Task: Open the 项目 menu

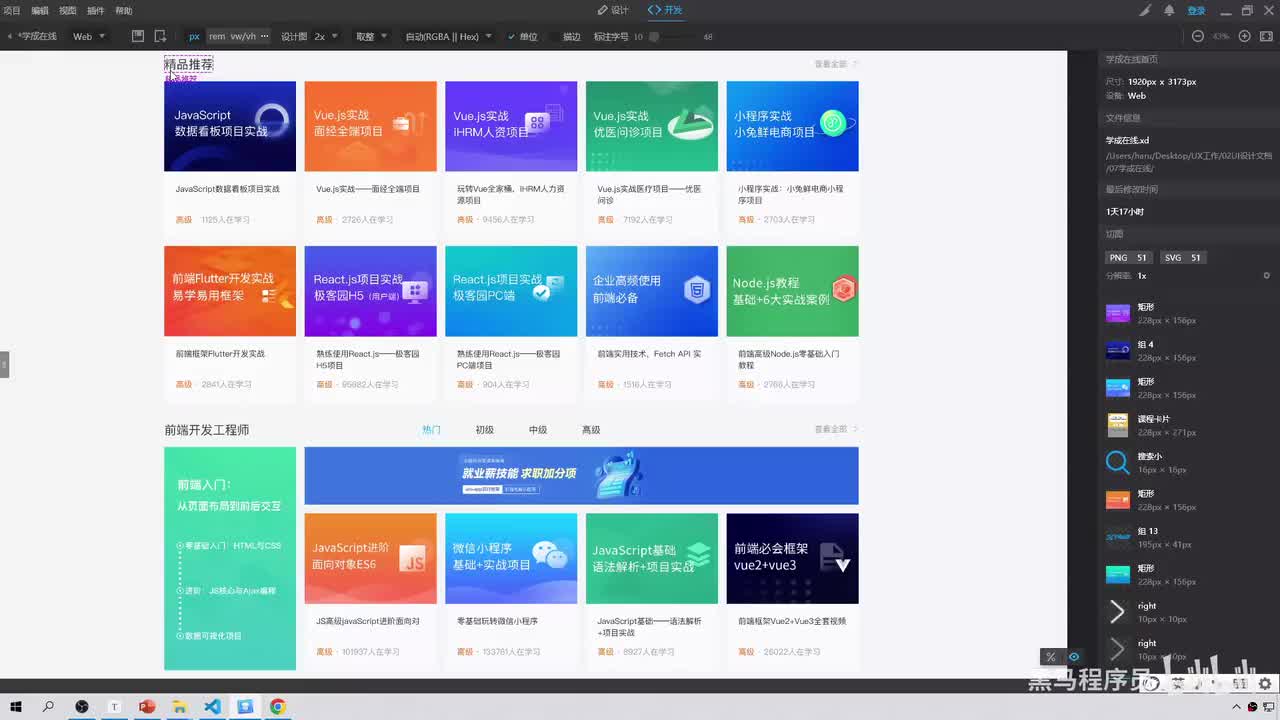Action: tap(12, 10)
